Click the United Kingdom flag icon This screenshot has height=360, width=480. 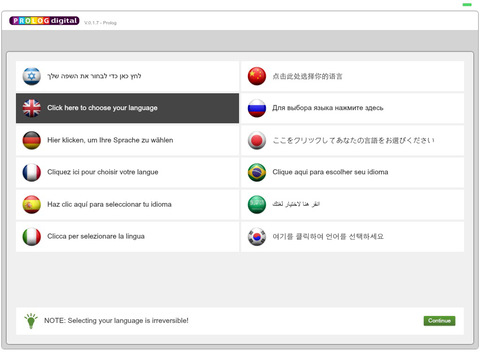[x=32, y=108]
